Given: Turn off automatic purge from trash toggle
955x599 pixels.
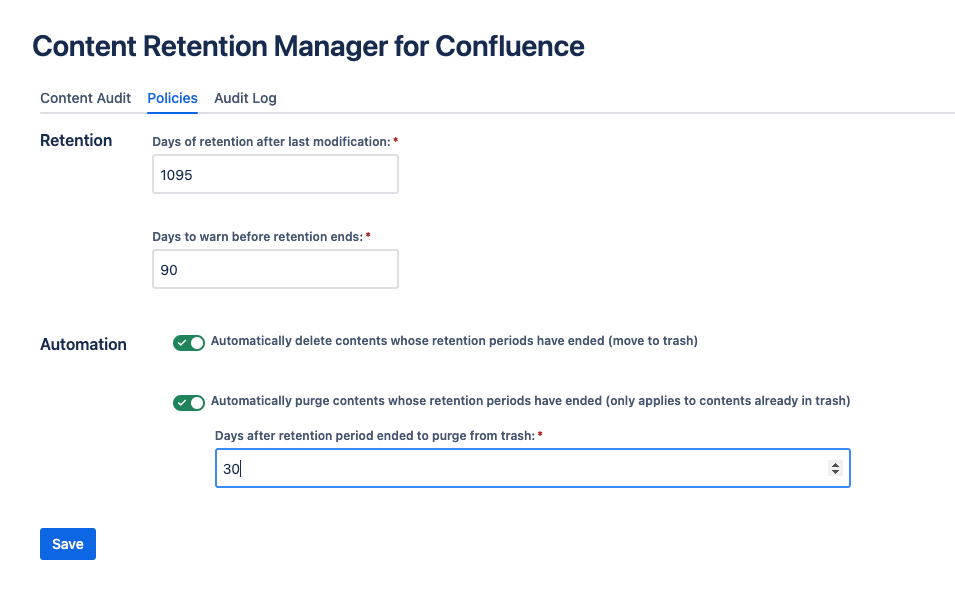Looking at the screenshot, I should [x=189, y=403].
